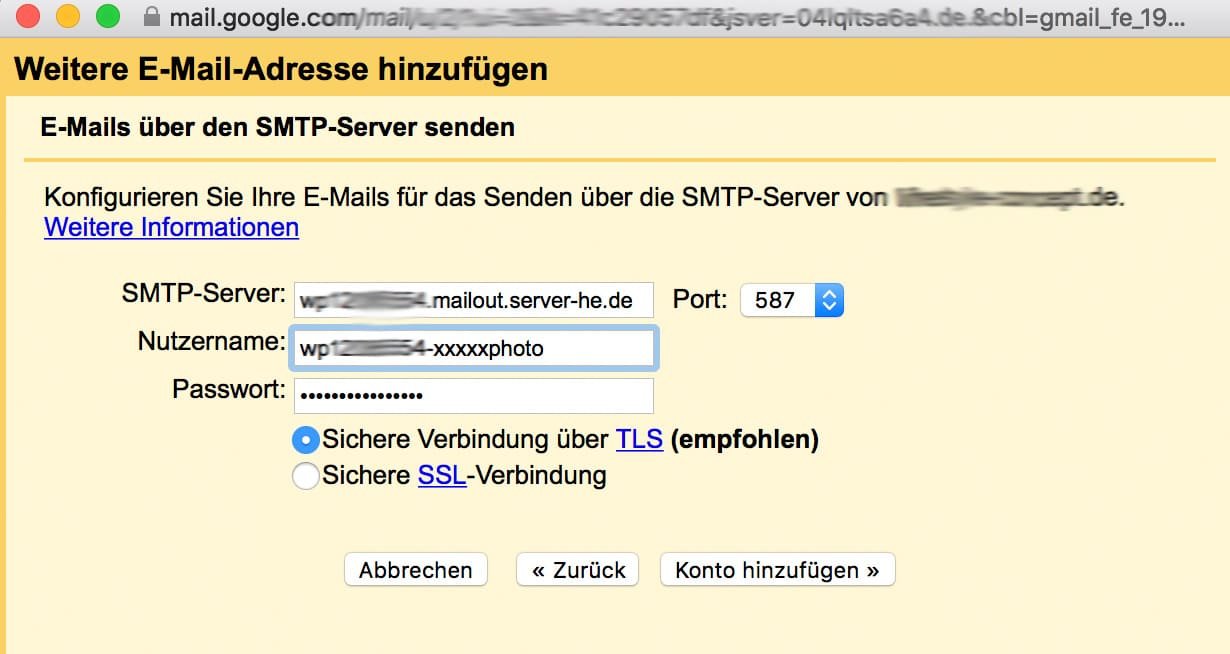The image size is (1230, 654).
Task: Open the Weitere Informationen link
Action: (x=171, y=228)
